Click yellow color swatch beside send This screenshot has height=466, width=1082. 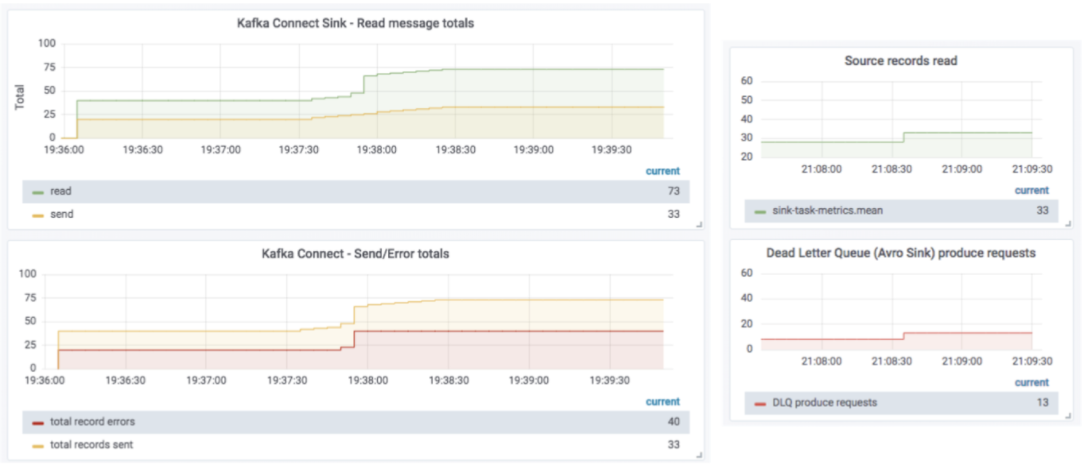pyautogui.click(x=39, y=215)
